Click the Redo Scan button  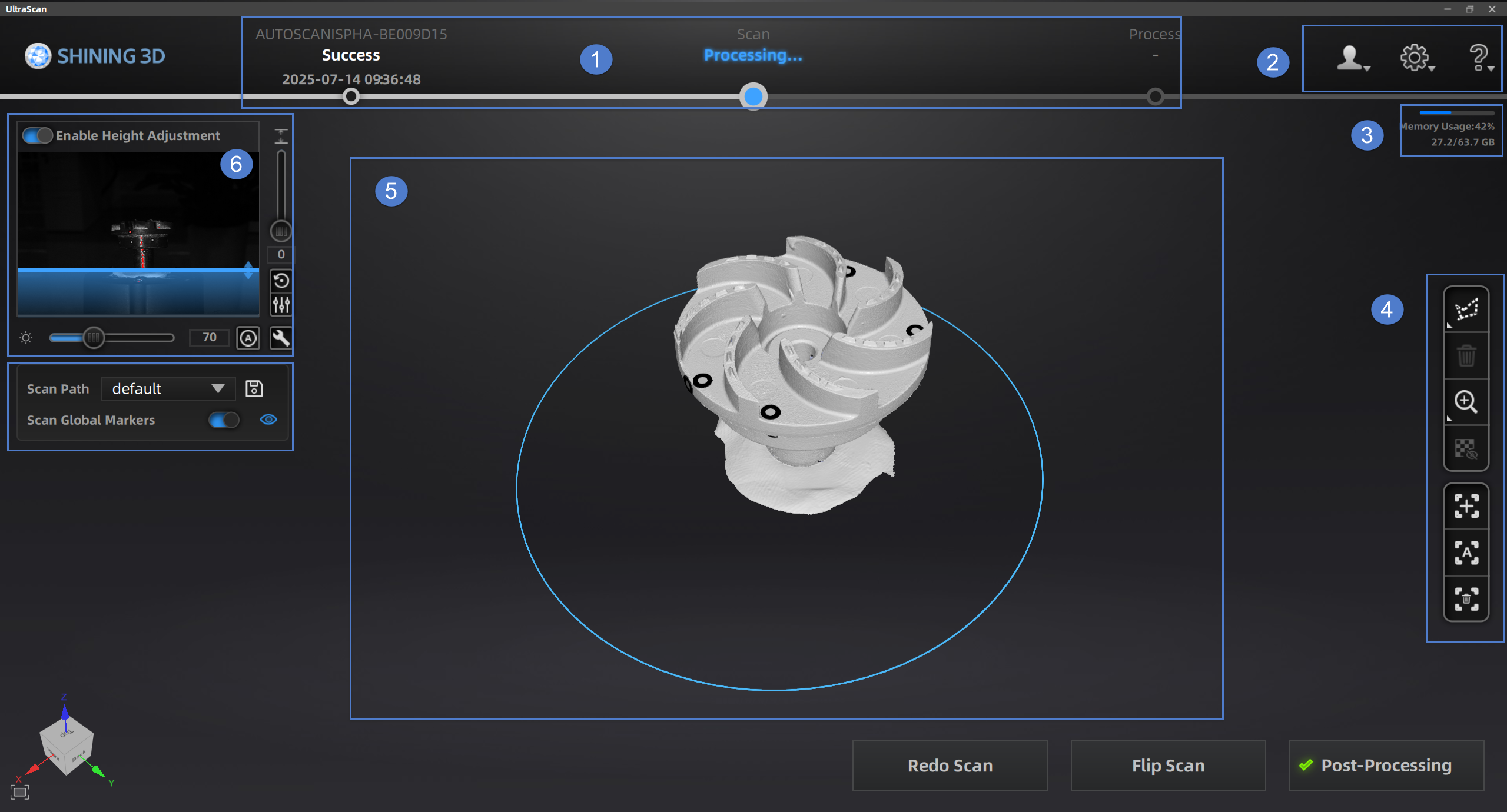[x=950, y=765]
